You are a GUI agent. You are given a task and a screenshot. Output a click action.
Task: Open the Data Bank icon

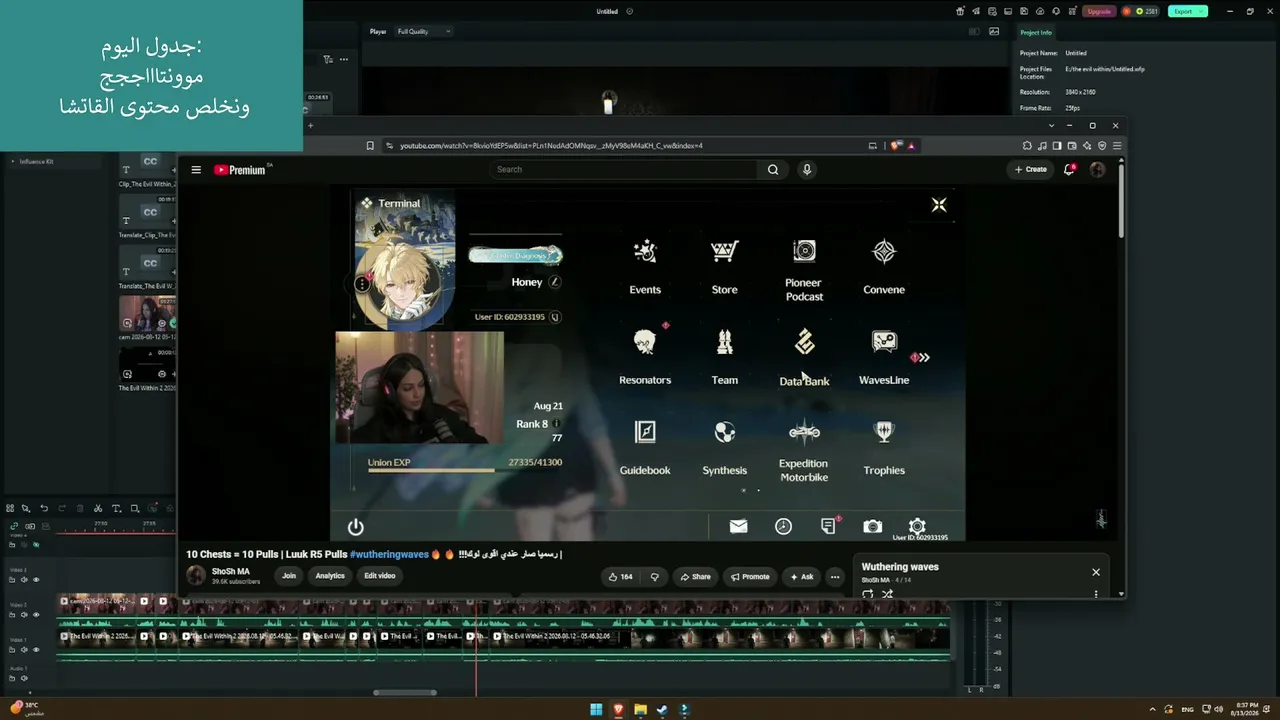[804, 342]
